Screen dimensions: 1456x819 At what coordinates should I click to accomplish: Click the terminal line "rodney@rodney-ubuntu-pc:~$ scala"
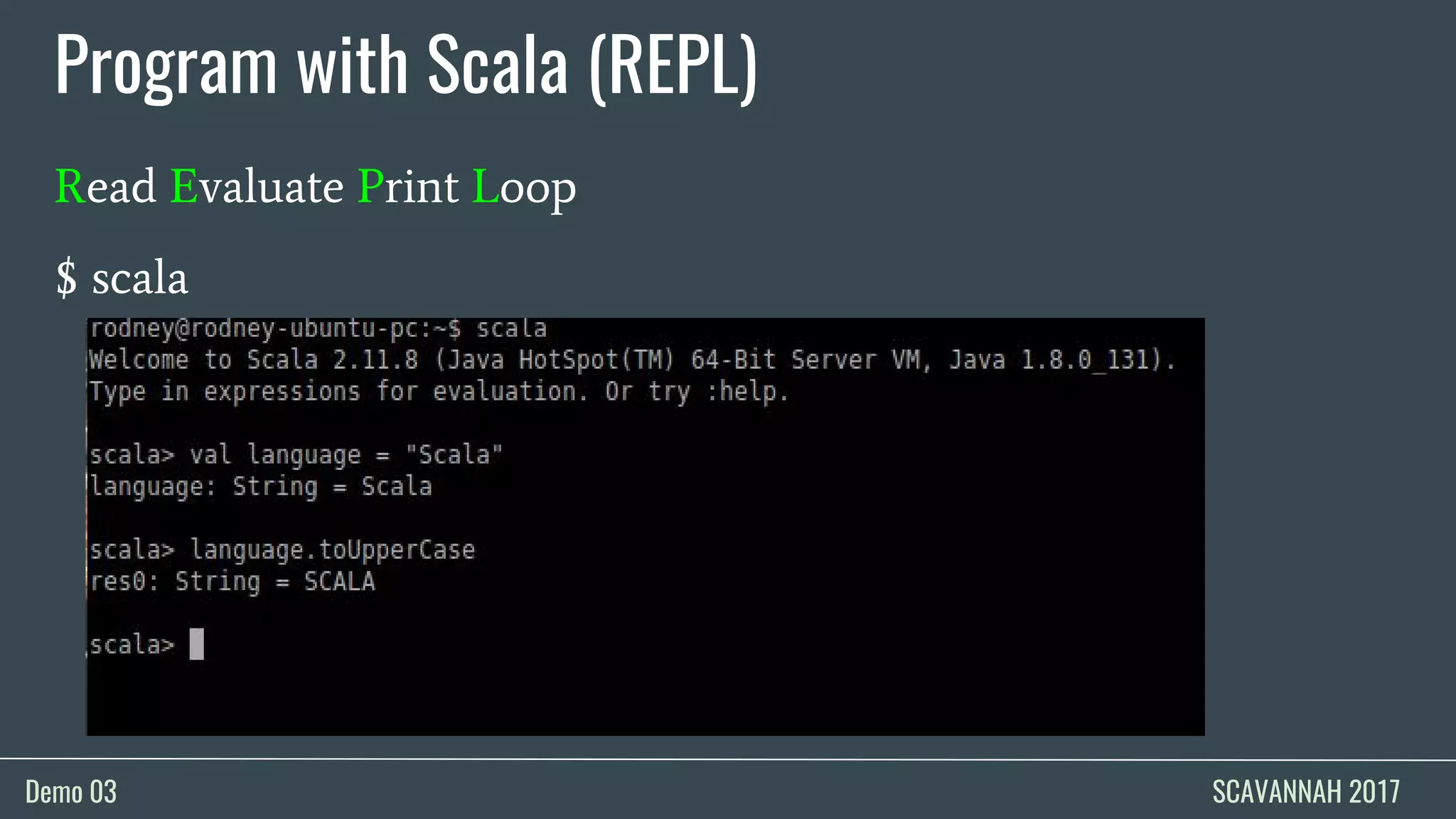(318, 329)
